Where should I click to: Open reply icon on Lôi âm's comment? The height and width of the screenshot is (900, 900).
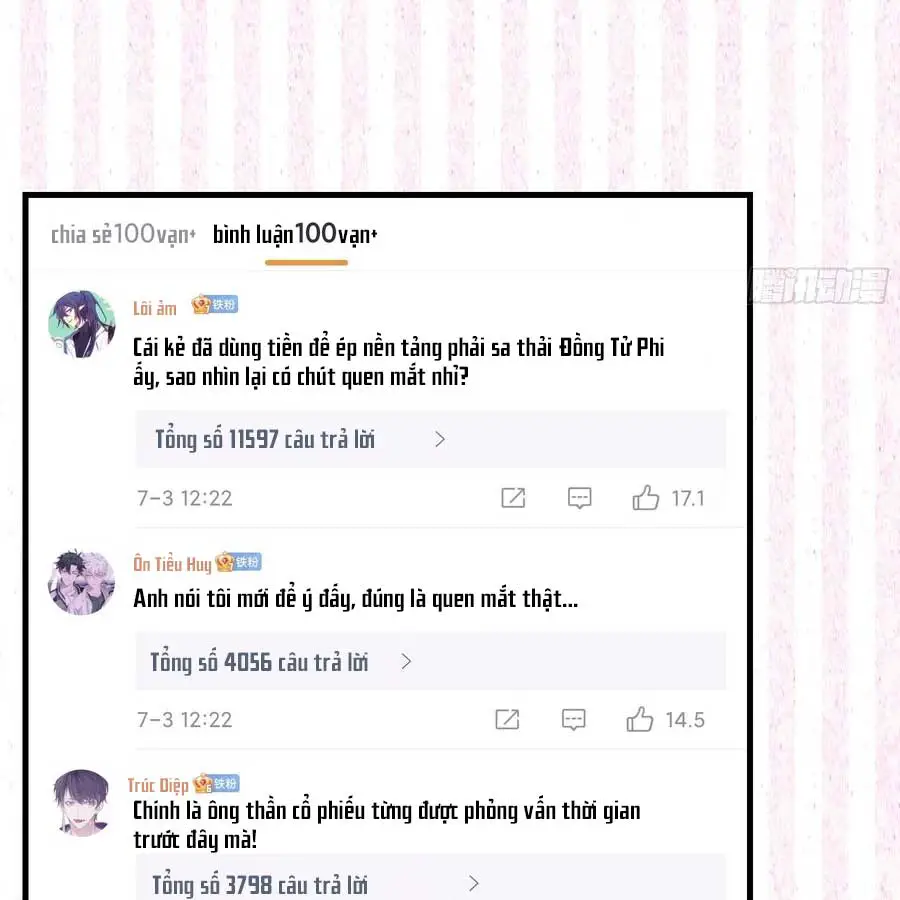579,498
